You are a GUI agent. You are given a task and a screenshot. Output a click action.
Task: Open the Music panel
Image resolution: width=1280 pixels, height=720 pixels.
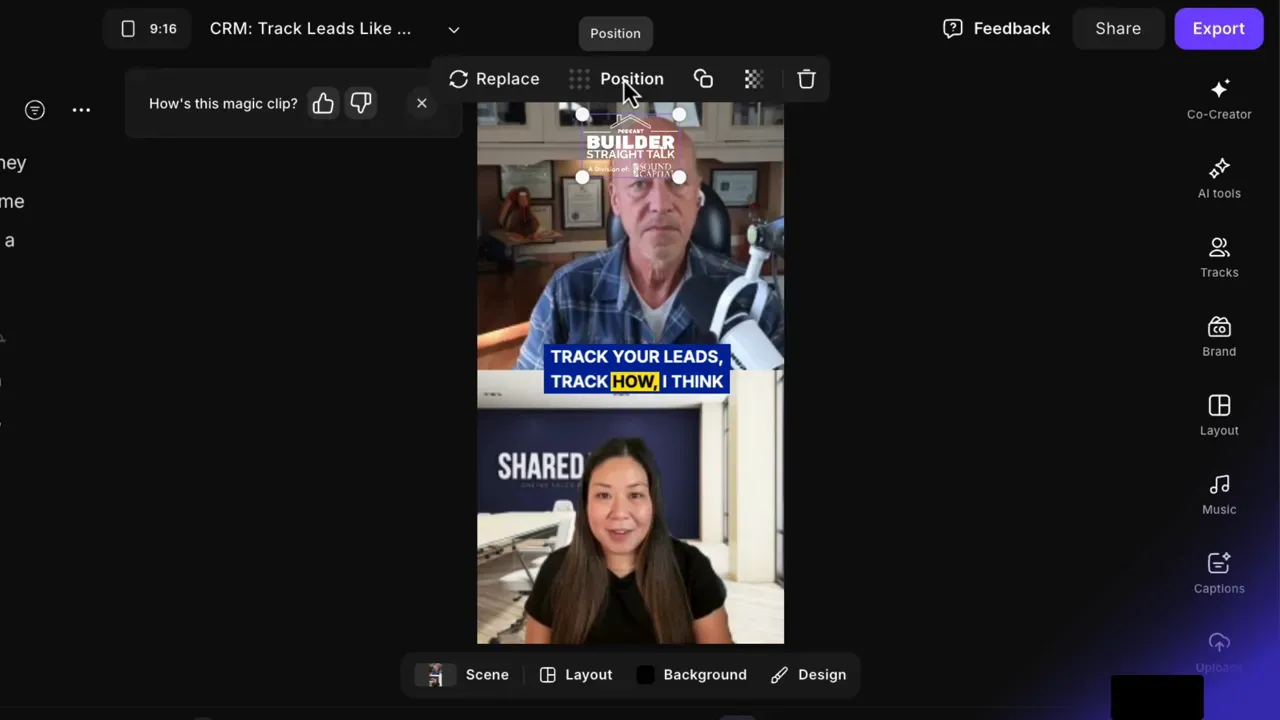(x=1219, y=494)
